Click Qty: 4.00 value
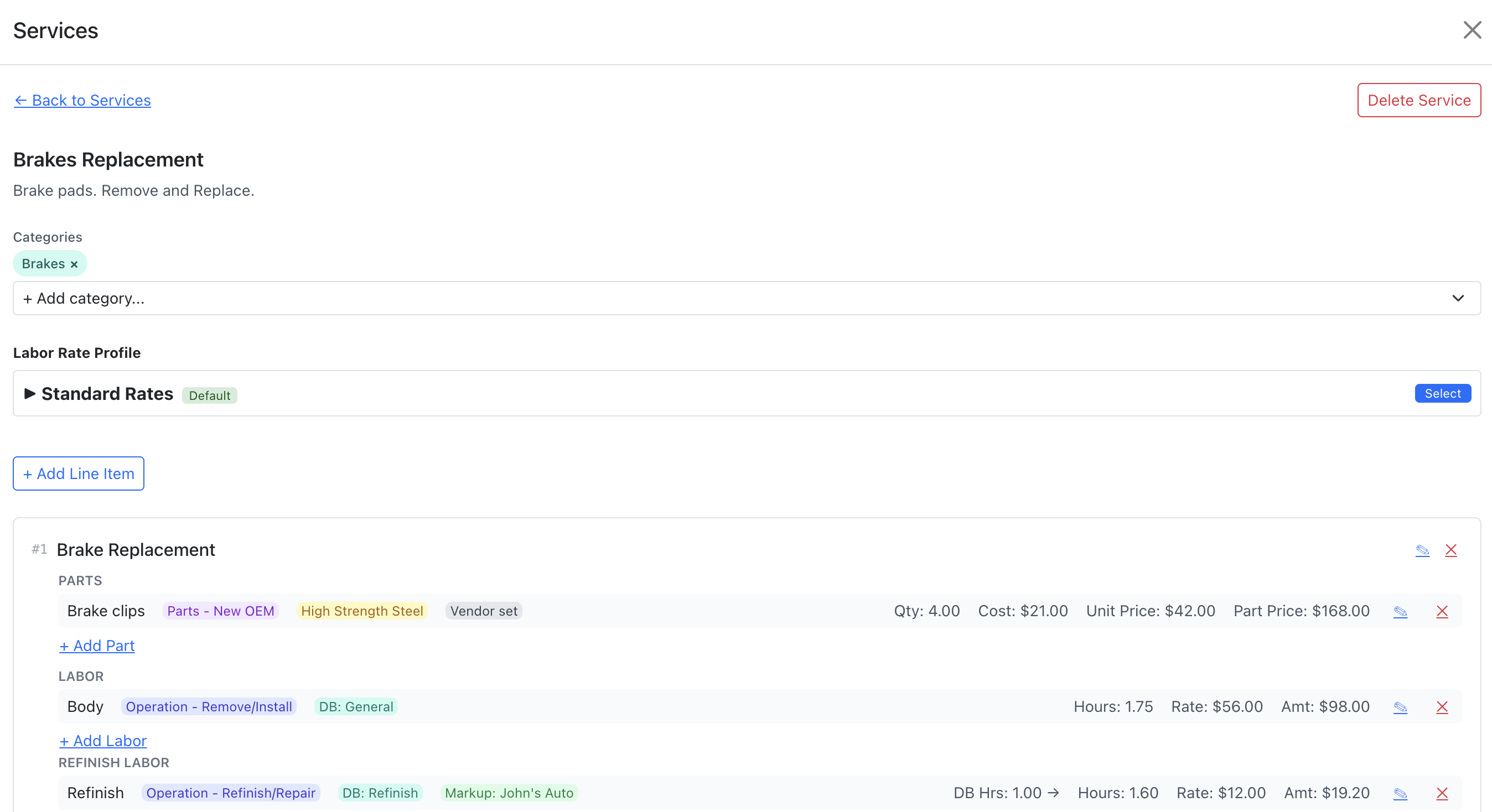 927,611
